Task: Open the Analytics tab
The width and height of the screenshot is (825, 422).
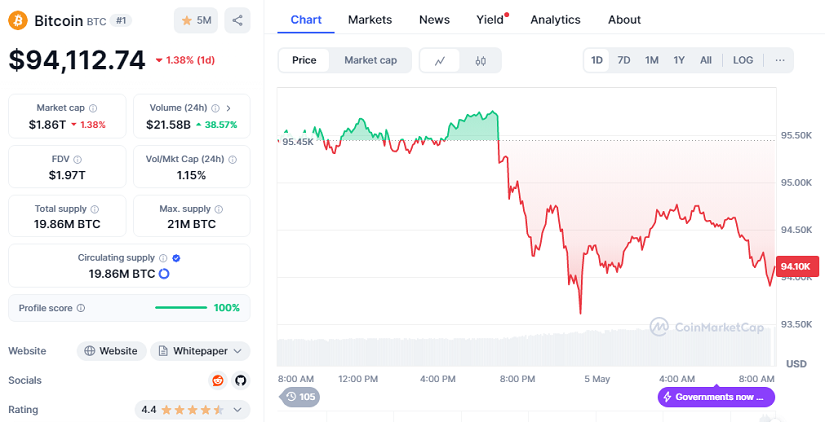Action: (x=555, y=19)
